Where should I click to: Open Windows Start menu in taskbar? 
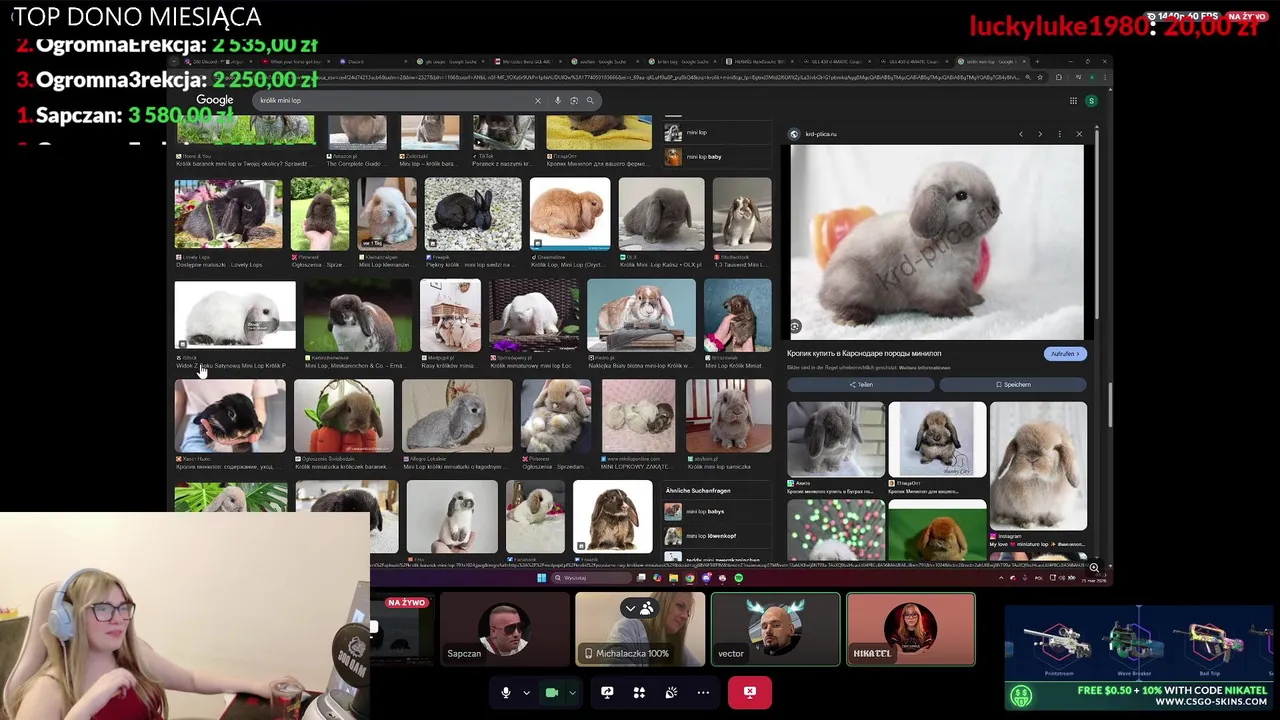(541, 578)
